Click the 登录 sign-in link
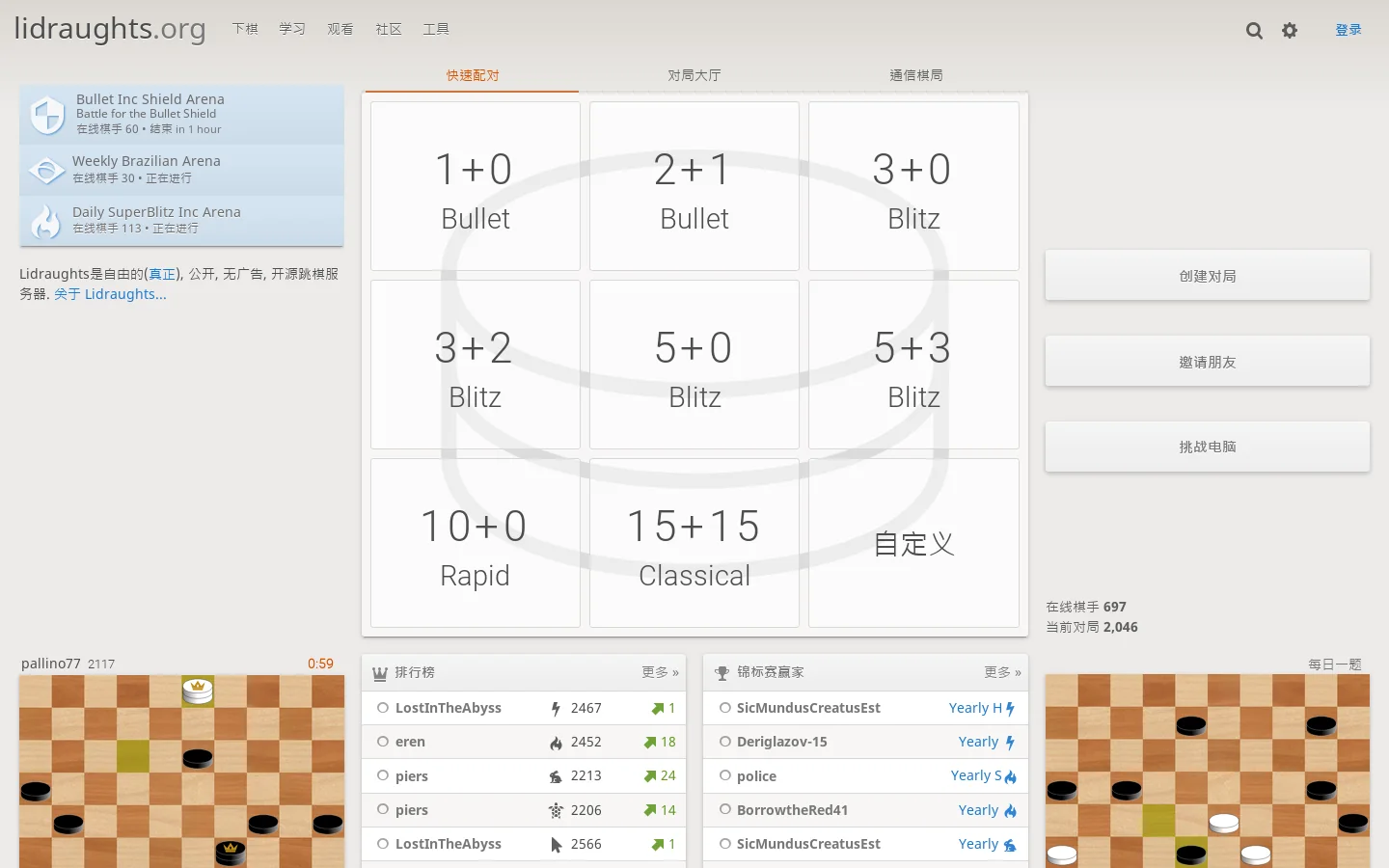Image resolution: width=1389 pixels, height=868 pixels. (x=1348, y=30)
